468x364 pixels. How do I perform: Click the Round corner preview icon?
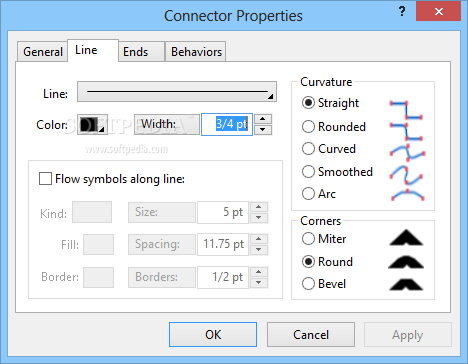tap(406, 262)
